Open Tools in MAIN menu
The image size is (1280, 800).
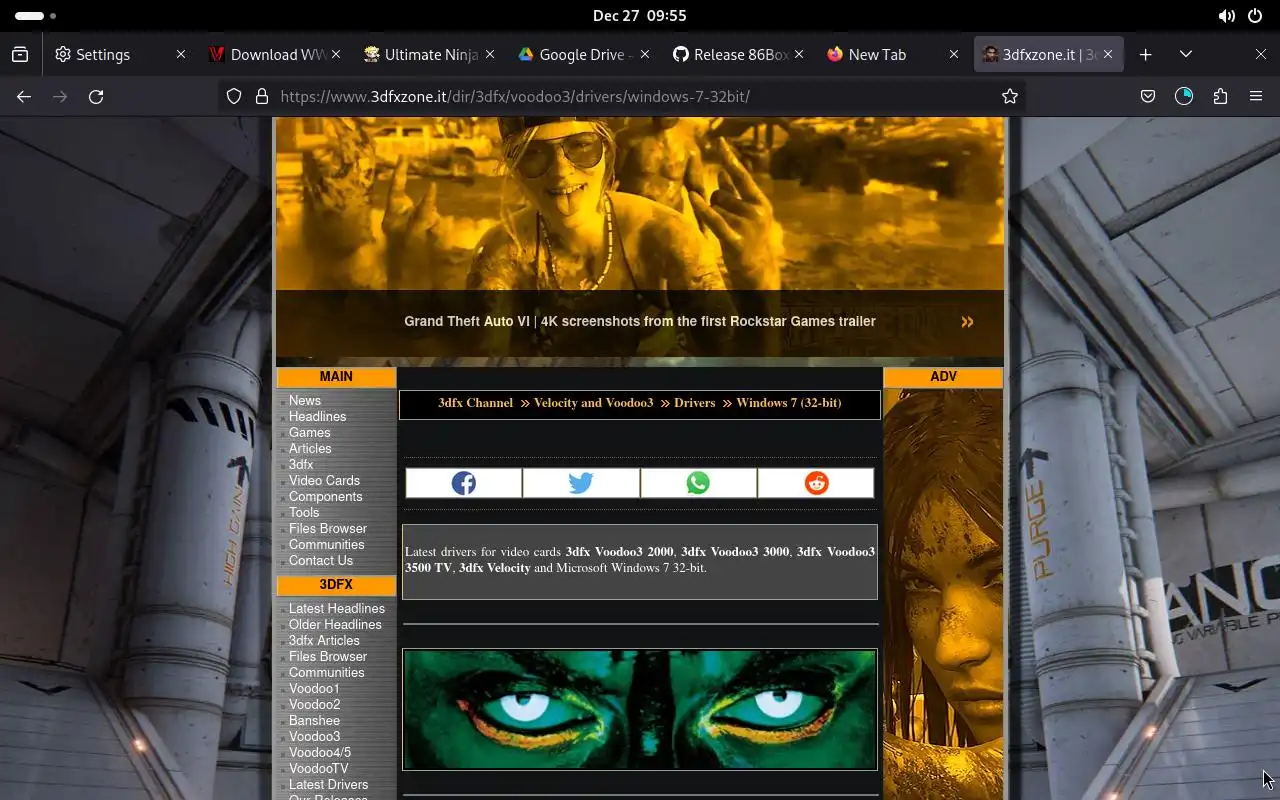point(304,513)
